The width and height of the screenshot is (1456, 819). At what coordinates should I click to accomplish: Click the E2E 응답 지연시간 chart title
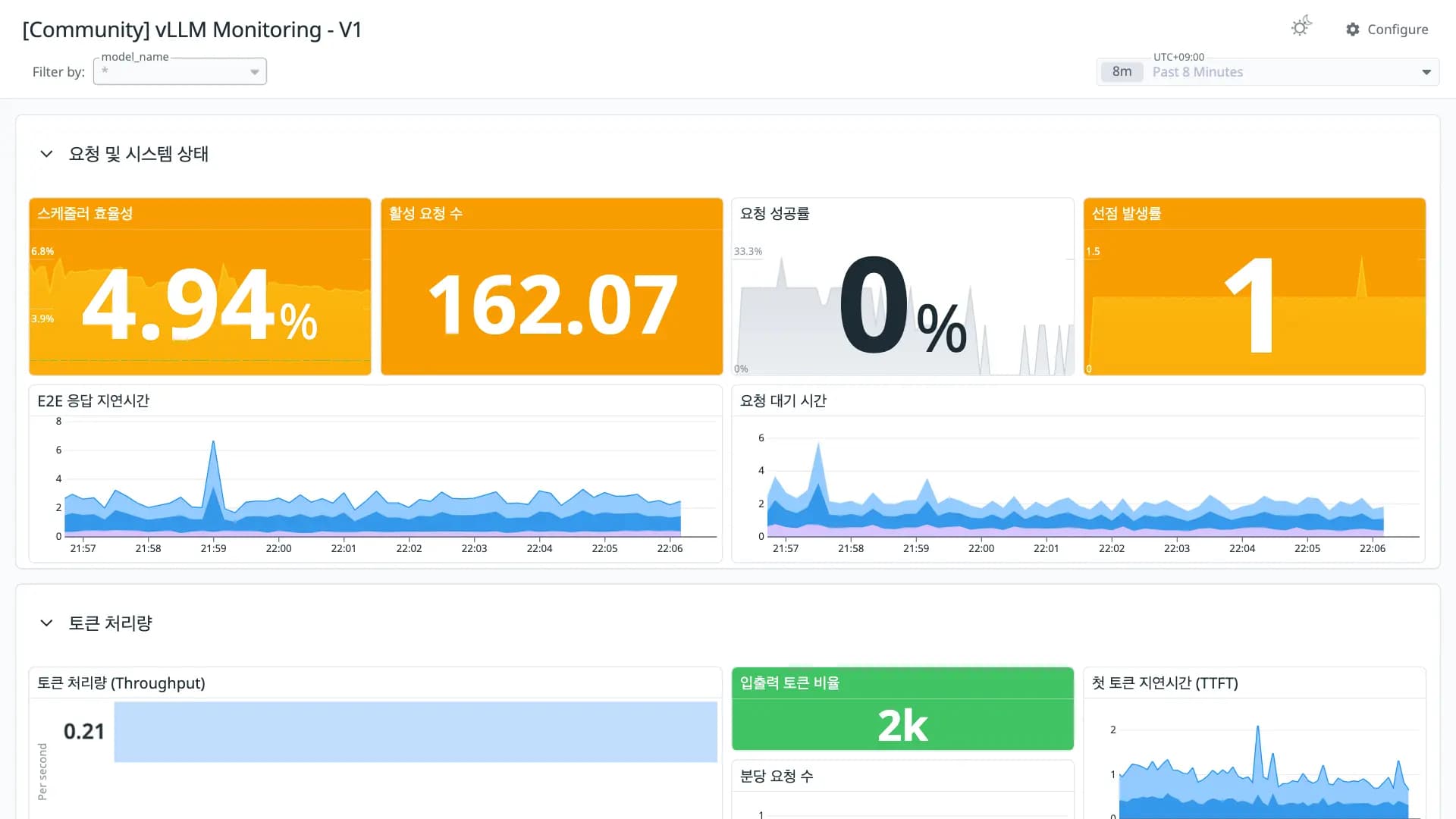(x=93, y=400)
